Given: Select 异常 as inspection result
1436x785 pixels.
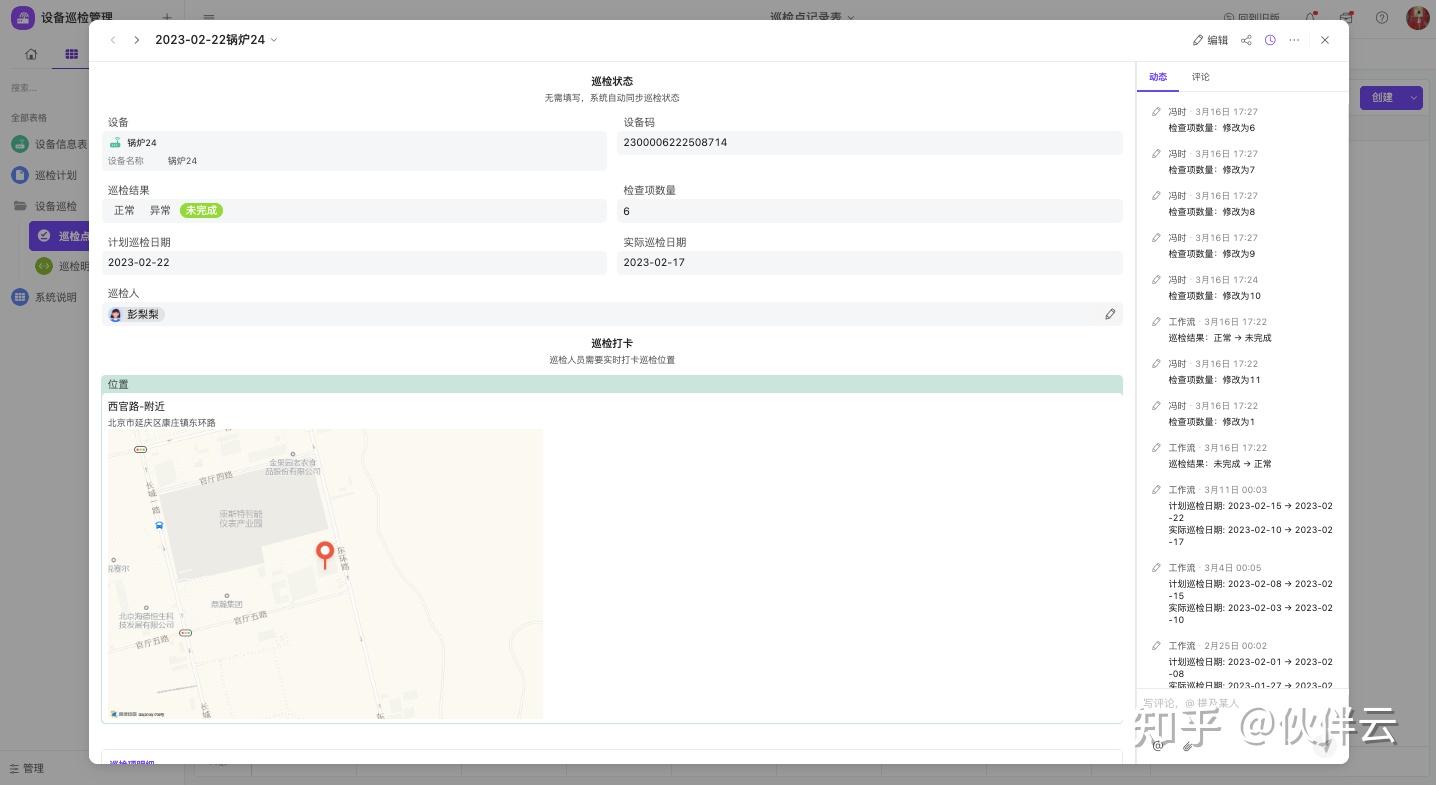Looking at the screenshot, I should point(160,211).
